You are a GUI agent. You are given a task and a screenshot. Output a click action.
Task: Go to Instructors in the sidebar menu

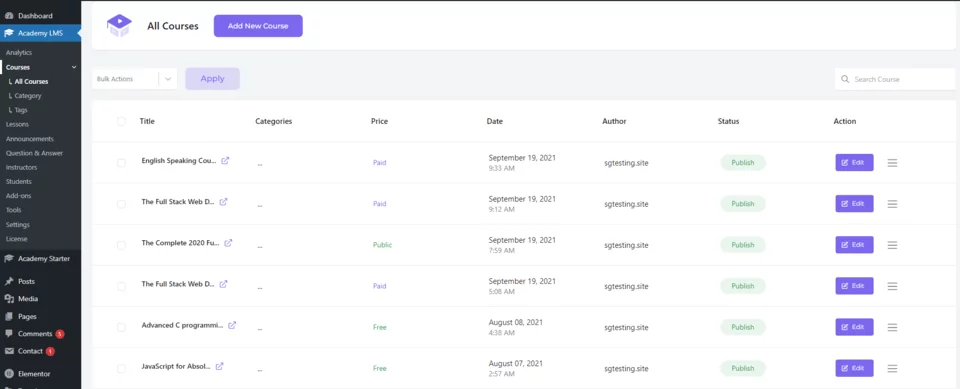[x=21, y=167]
